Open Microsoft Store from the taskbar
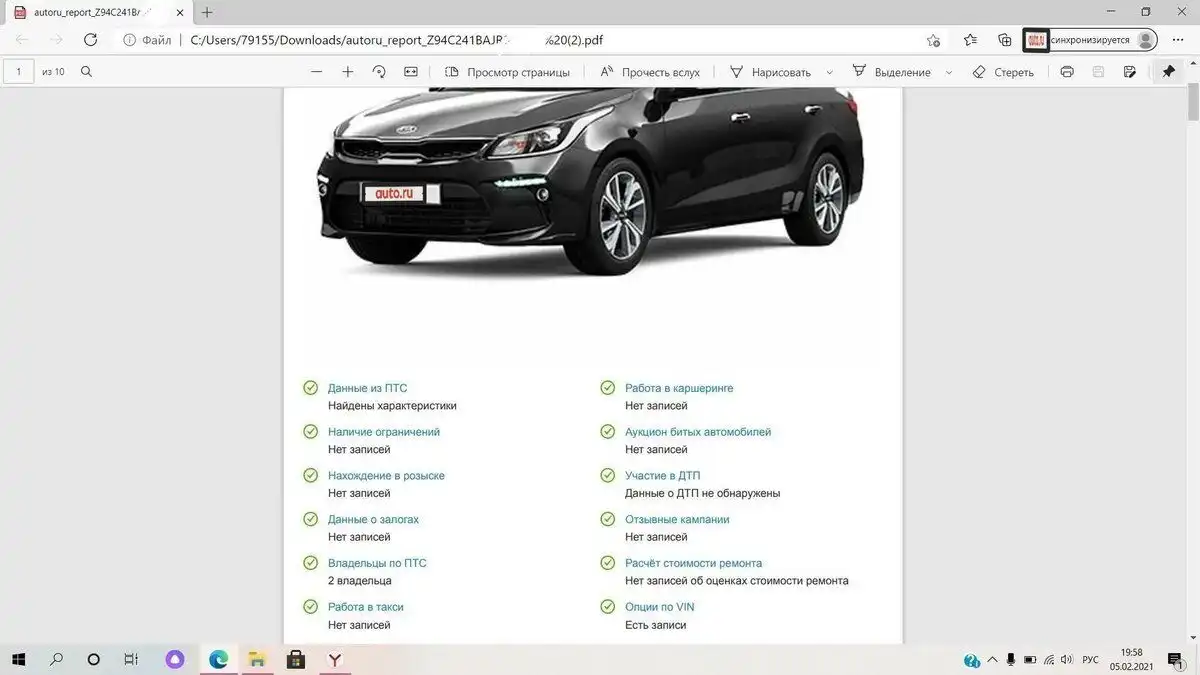 pos(296,659)
